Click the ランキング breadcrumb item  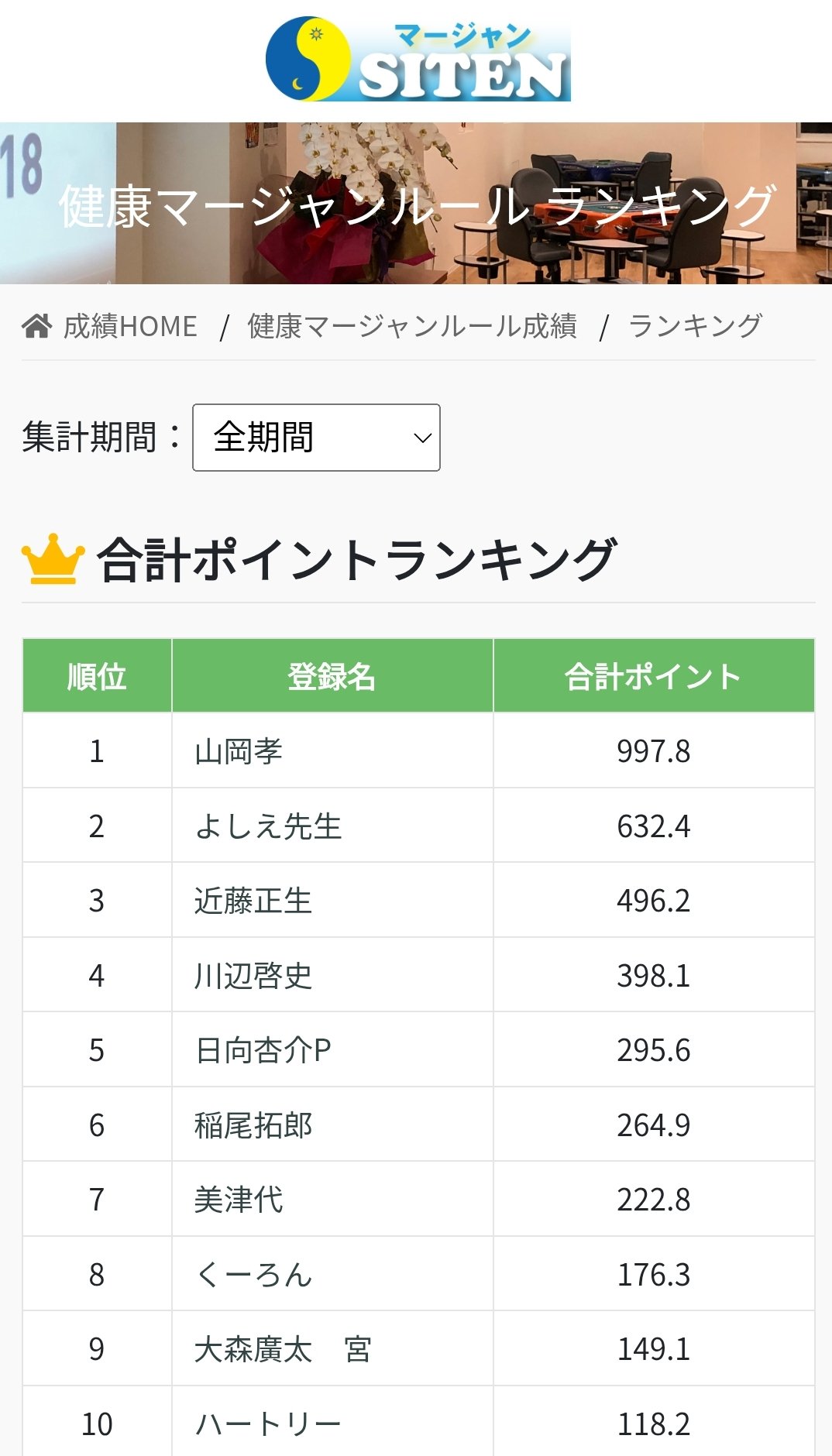pyautogui.click(x=695, y=326)
